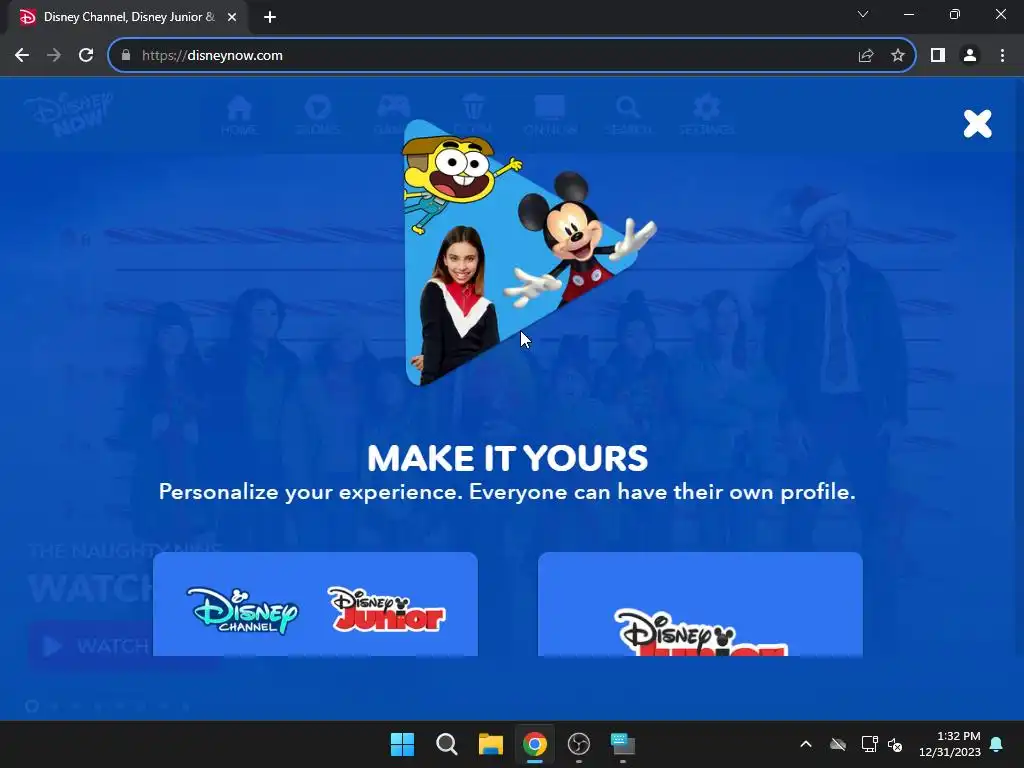The height and width of the screenshot is (768, 1024).
Task: Open the tab search dropdown chevron
Action: point(863,14)
